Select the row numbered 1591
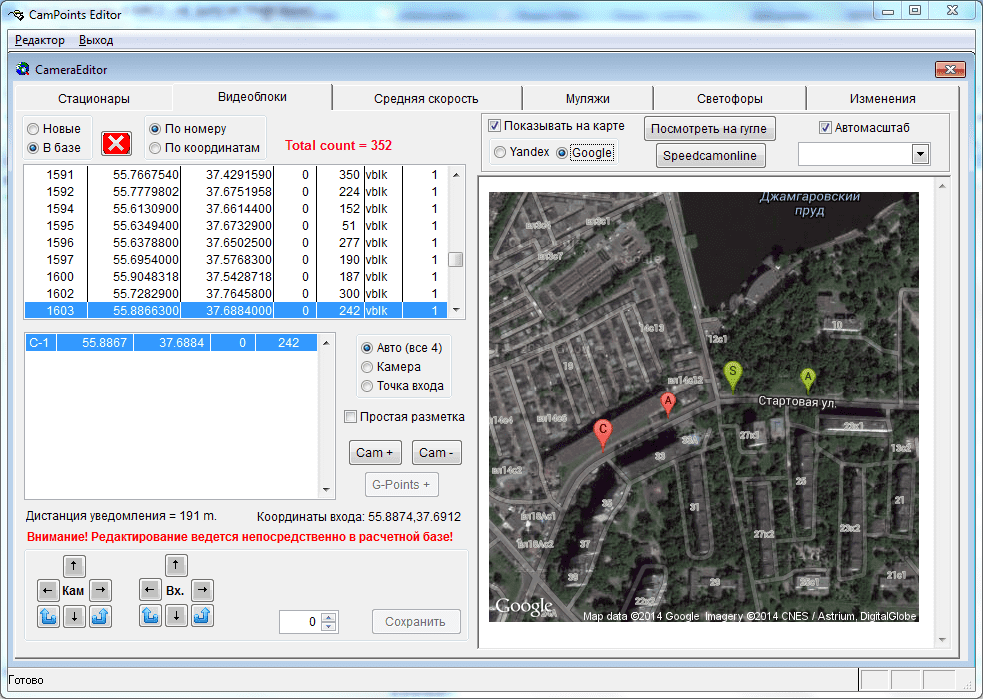The width and height of the screenshot is (983, 699). pyautogui.click(x=236, y=174)
